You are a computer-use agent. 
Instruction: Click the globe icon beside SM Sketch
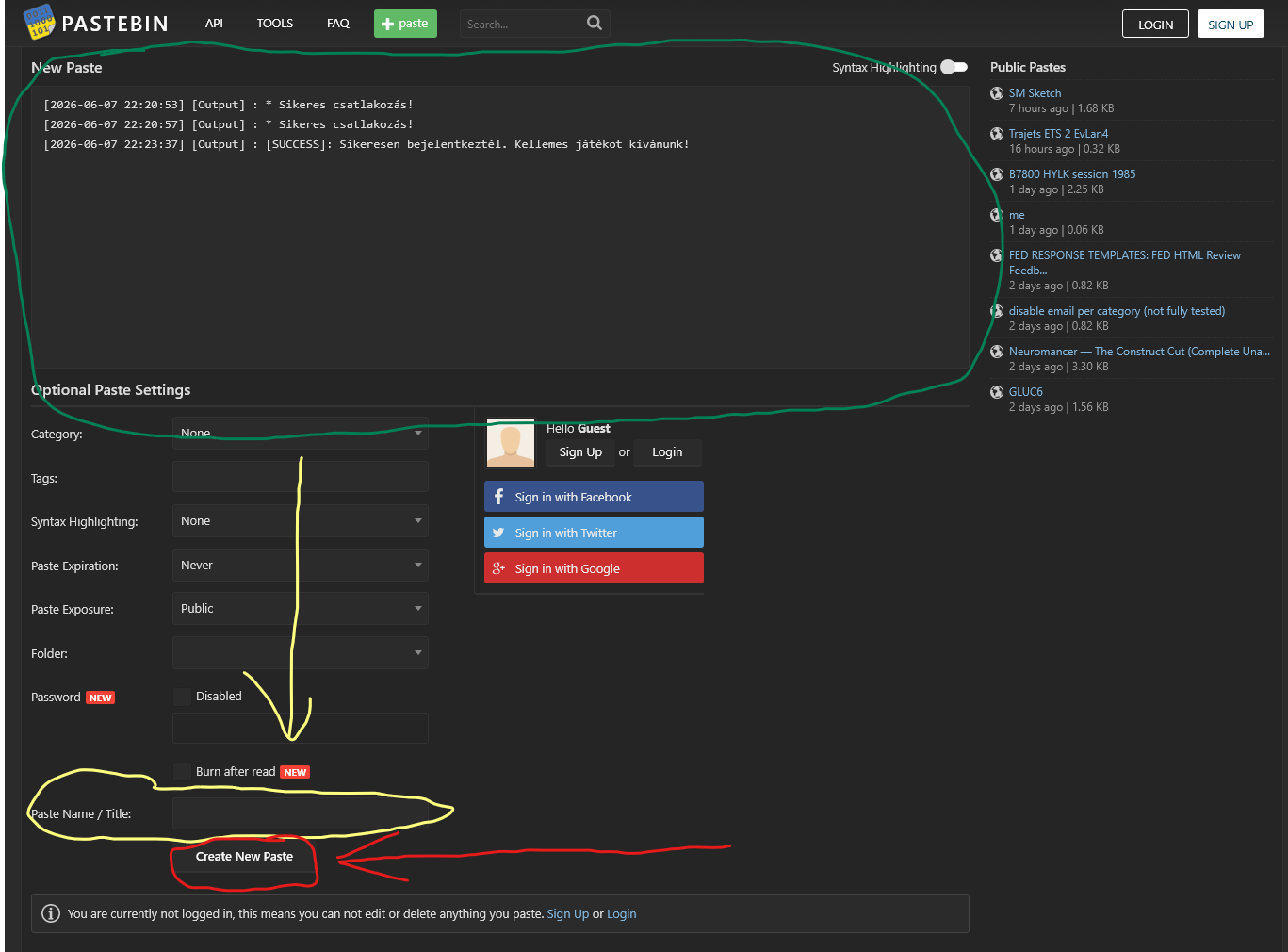[997, 93]
